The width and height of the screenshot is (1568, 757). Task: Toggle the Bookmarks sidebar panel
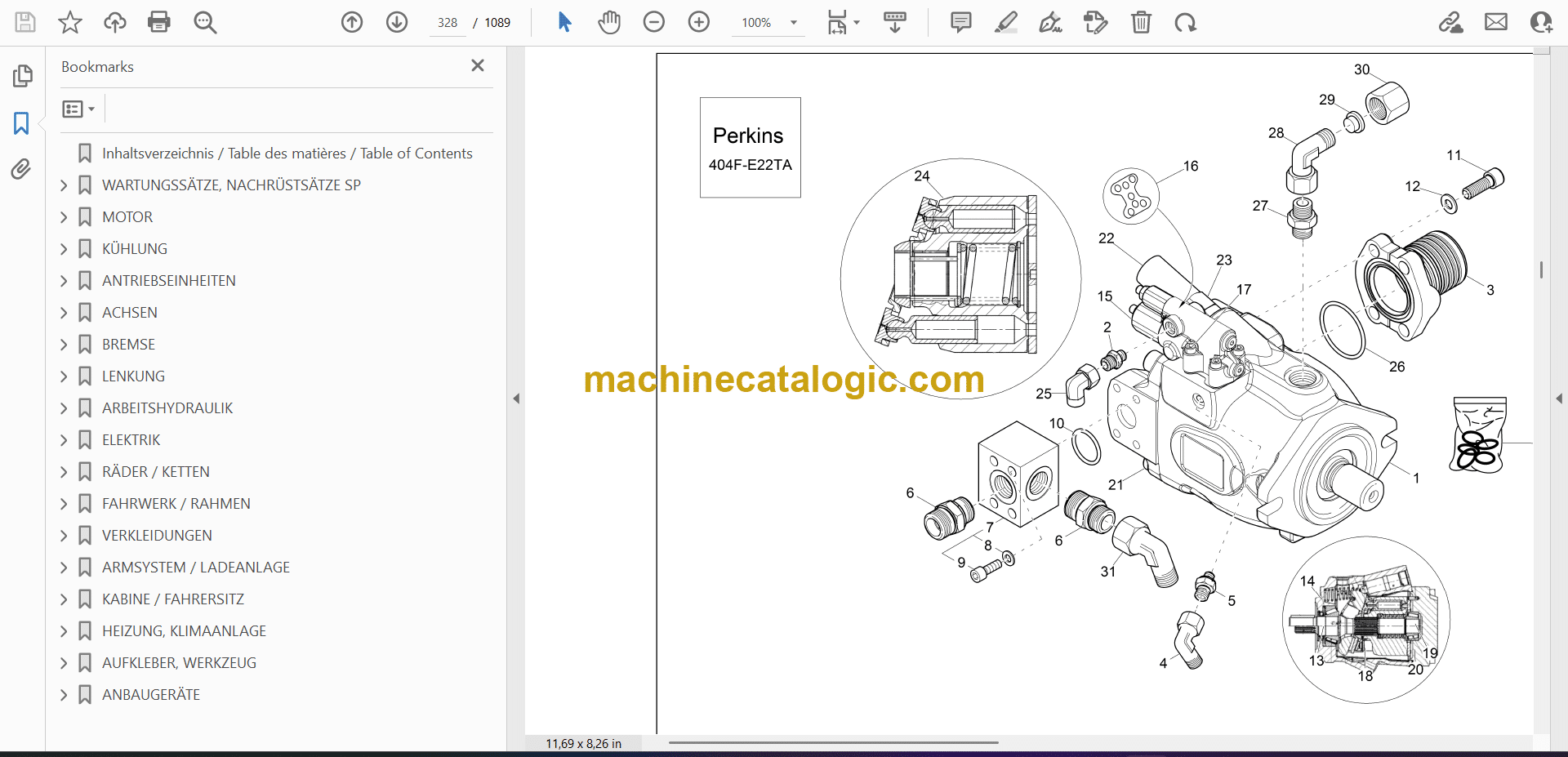[21, 123]
